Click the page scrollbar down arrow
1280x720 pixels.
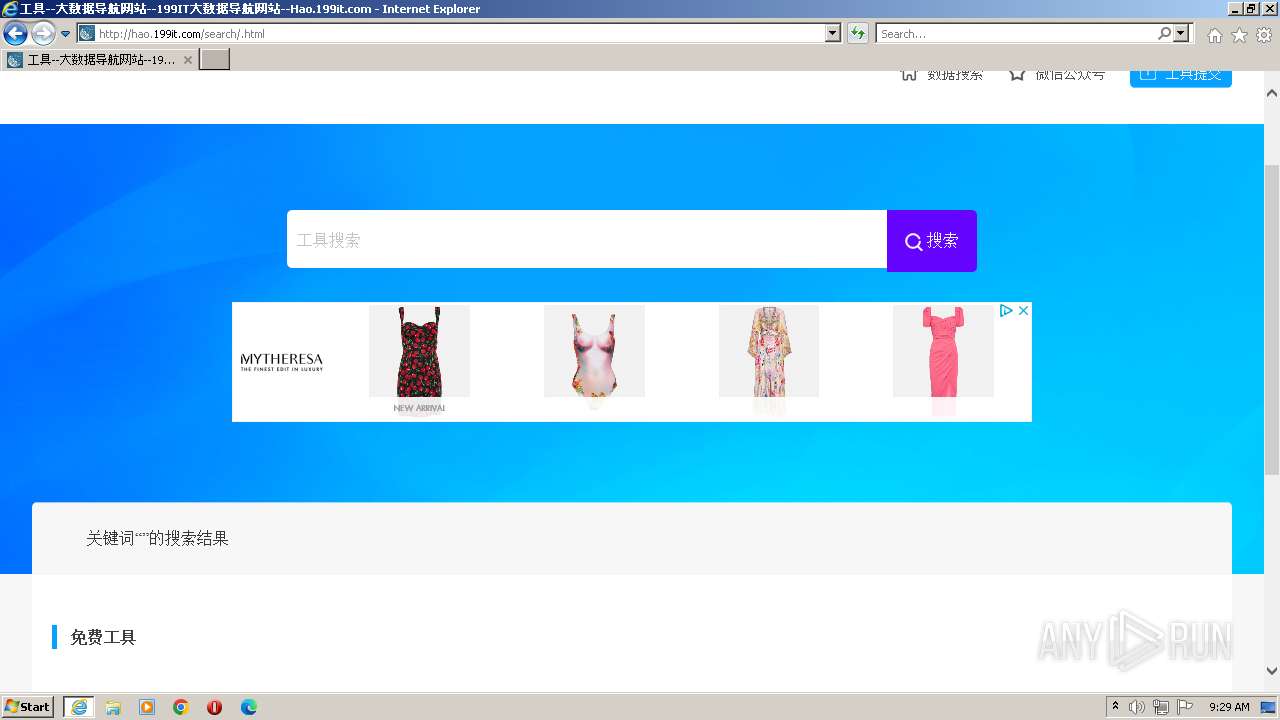pos(1272,671)
